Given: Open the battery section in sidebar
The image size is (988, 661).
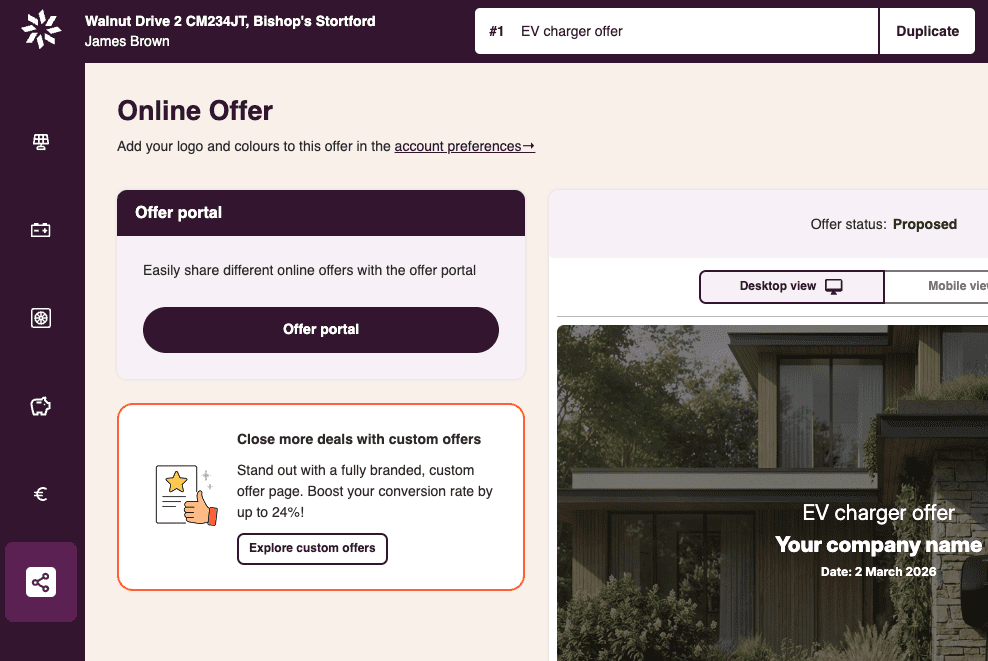Looking at the screenshot, I should 41,230.
